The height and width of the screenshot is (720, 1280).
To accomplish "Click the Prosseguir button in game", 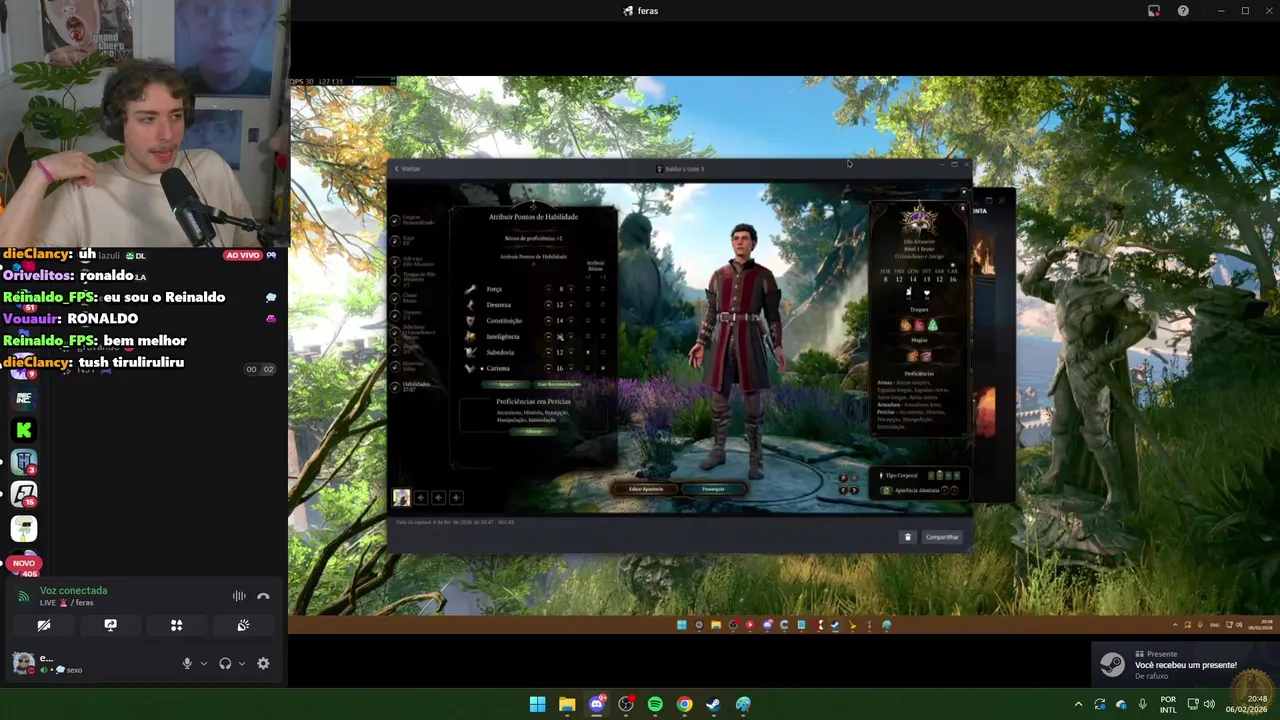I will pos(713,489).
